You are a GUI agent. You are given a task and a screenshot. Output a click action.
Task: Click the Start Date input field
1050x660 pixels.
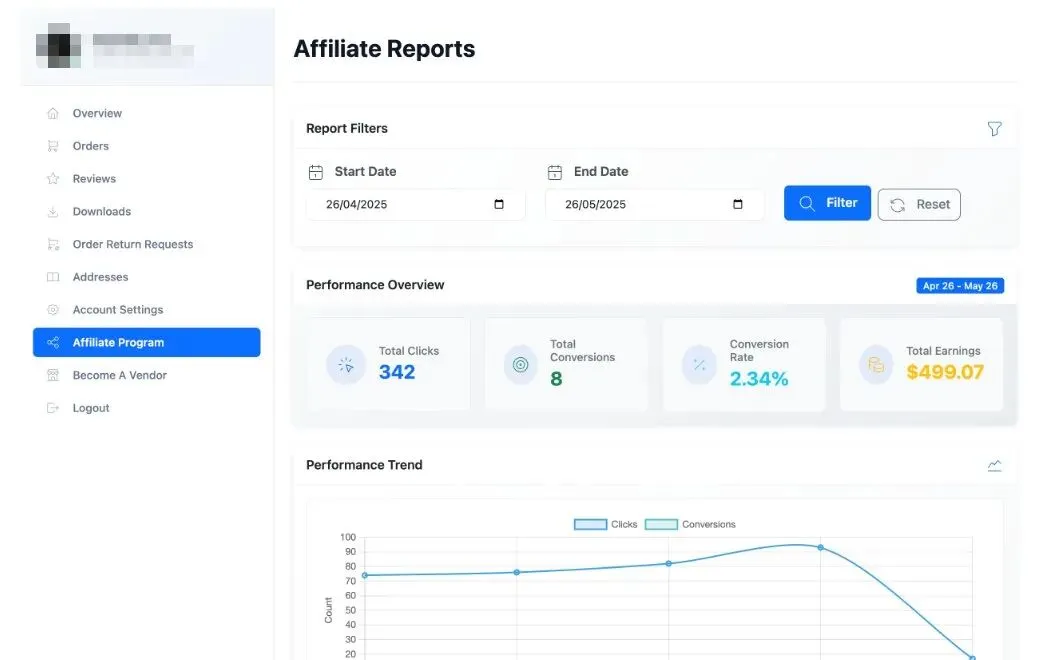coord(416,204)
